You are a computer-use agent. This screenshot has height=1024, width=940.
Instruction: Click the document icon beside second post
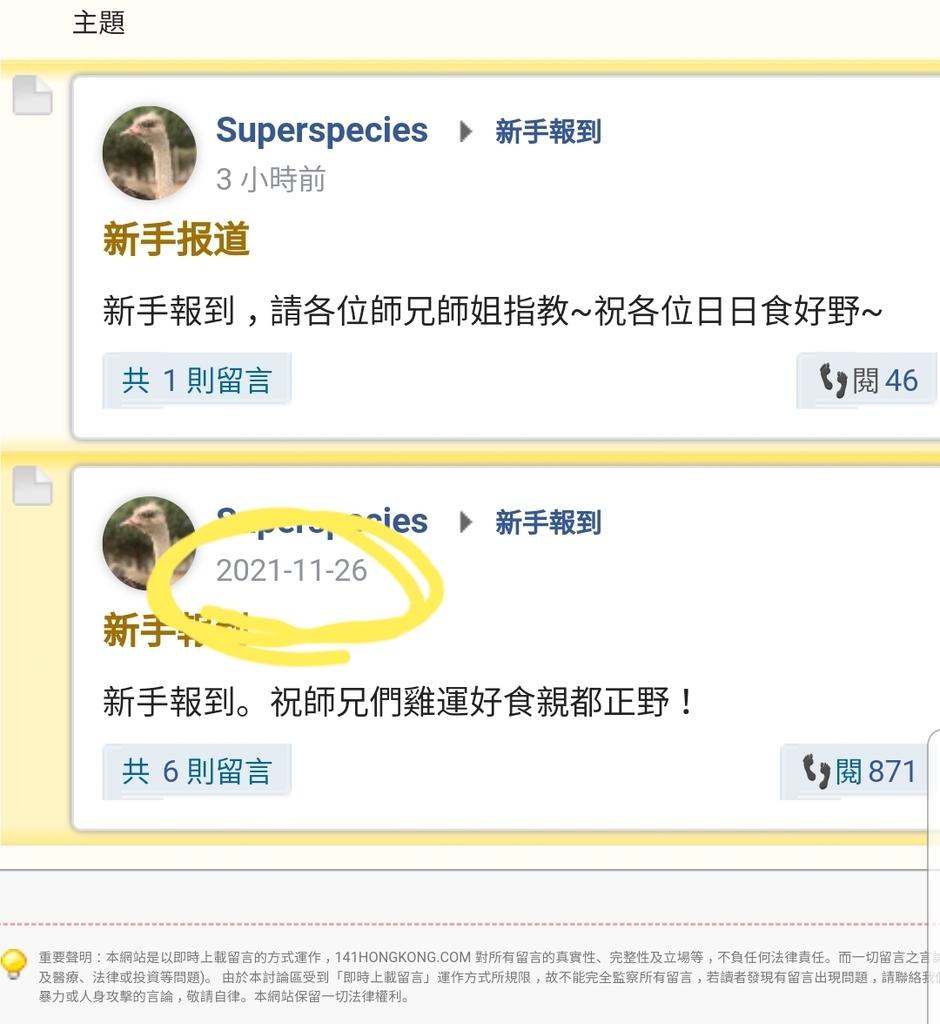coord(33,486)
